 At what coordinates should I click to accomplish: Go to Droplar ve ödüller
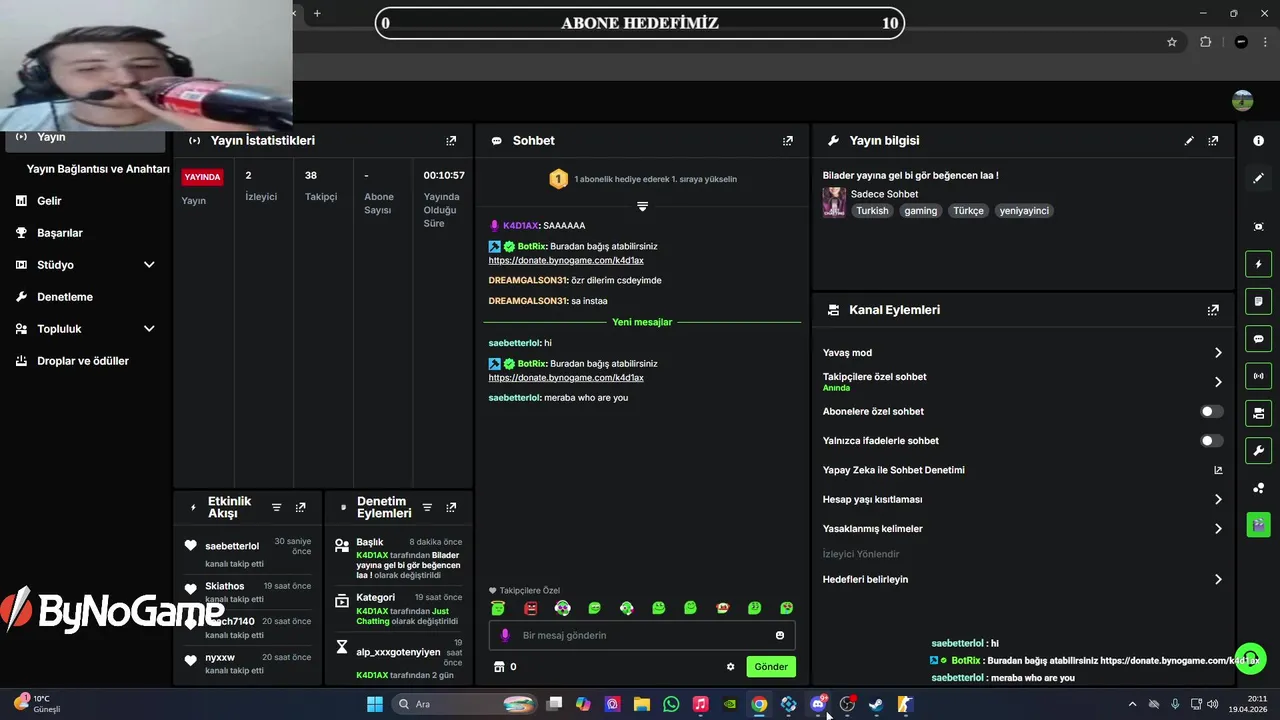click(83, 361)
